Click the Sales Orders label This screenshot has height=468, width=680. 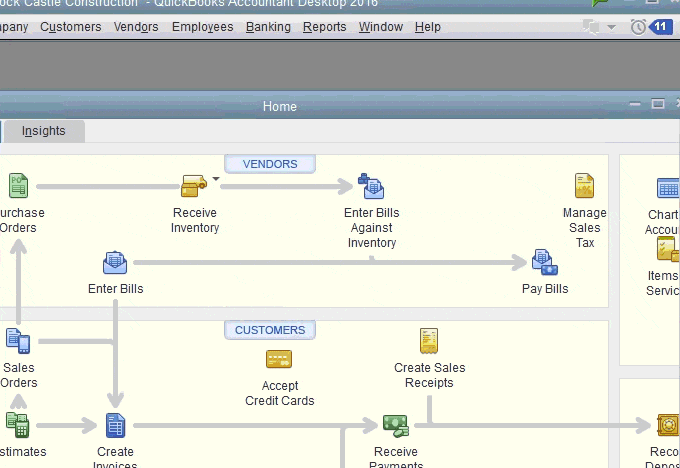coord(19,375)
